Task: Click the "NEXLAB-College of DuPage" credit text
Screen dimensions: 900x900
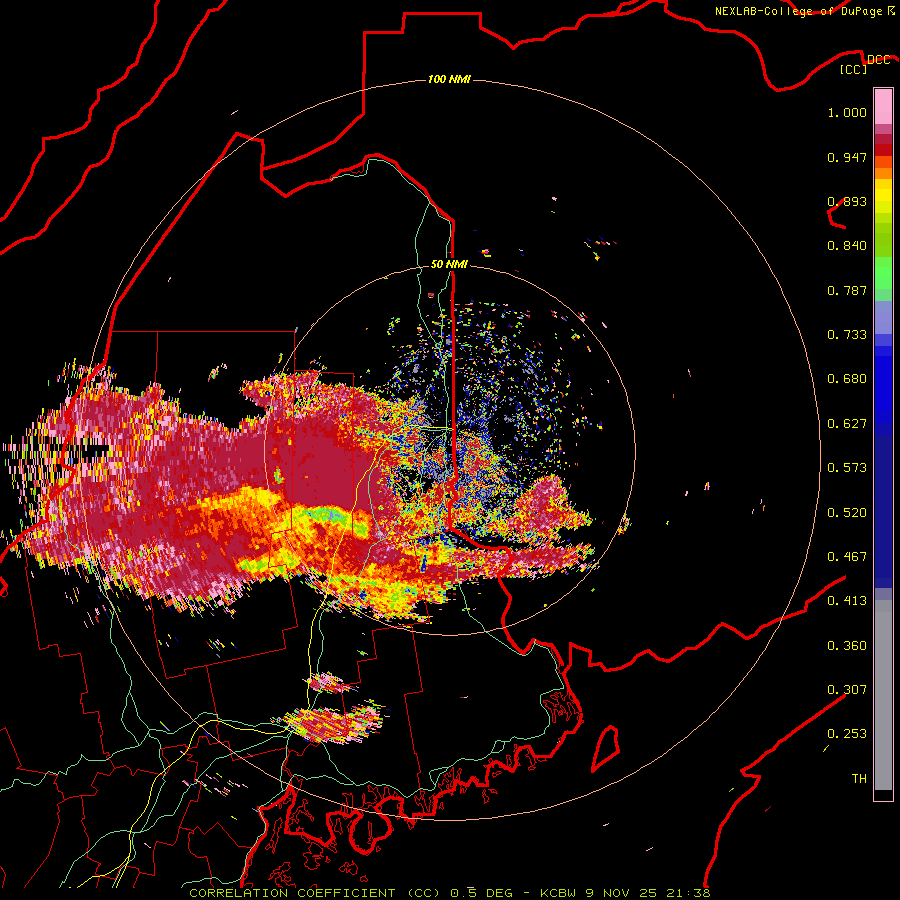Action: (799, 11)
